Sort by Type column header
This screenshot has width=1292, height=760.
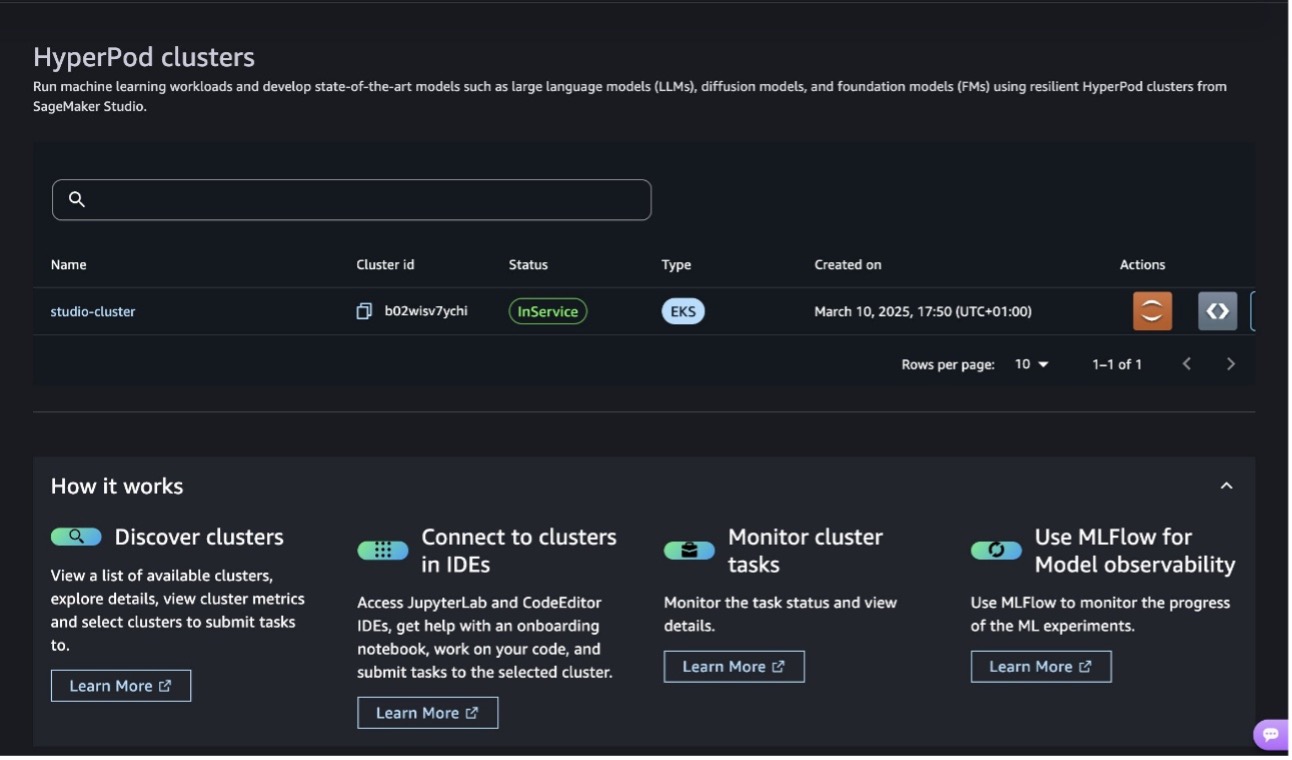point(676,265)
